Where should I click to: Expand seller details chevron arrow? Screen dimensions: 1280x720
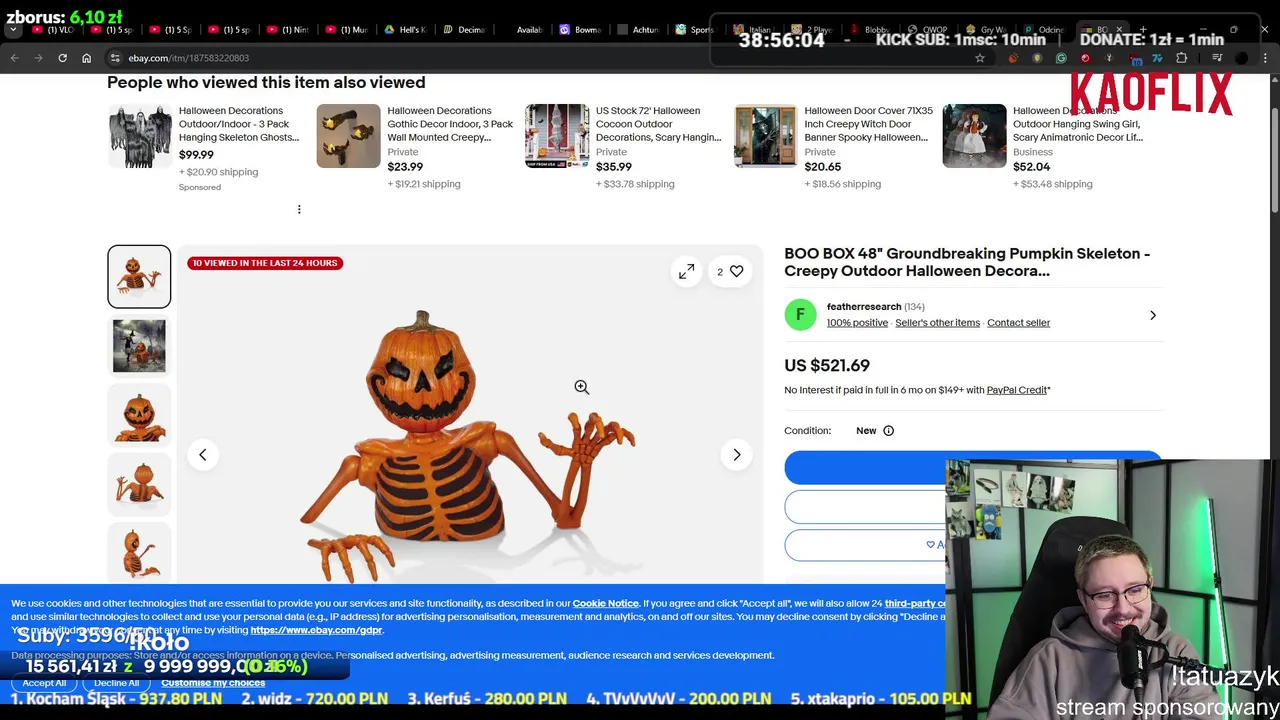[1153, 315]
